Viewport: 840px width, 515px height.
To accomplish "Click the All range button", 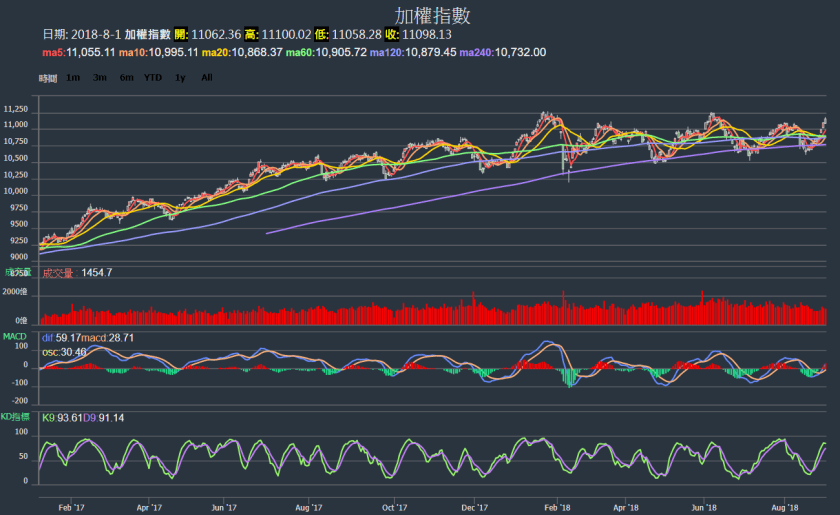I will 206,77.
